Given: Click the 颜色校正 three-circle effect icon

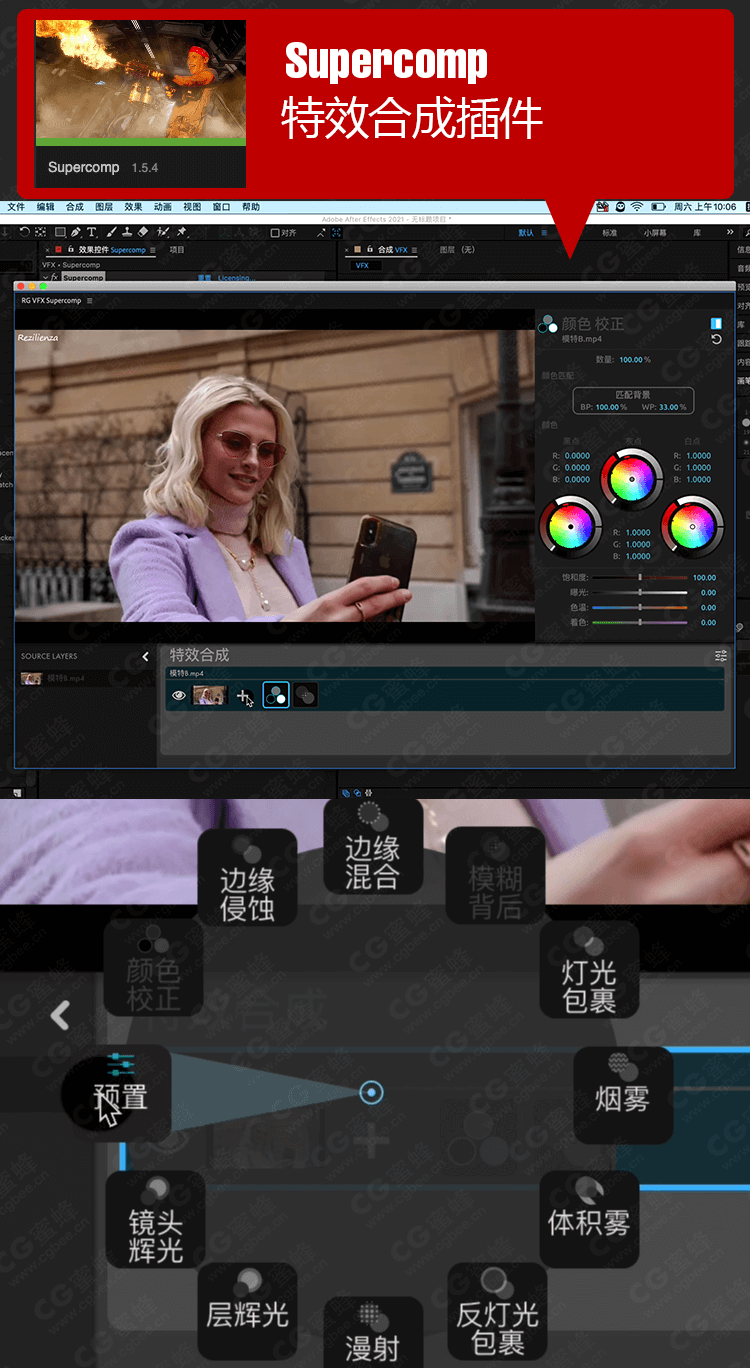Looking at the screenshot, I should click(548, 324).
